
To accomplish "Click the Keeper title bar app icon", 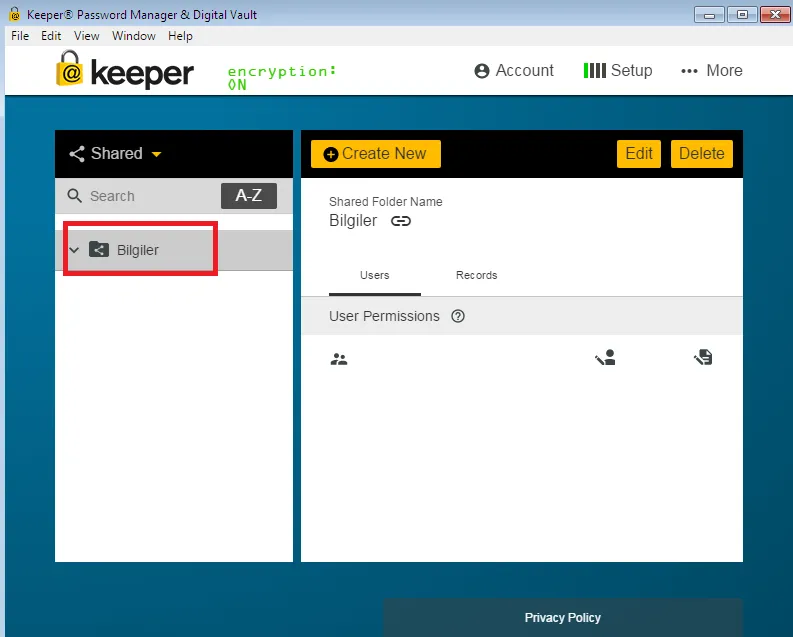I will [15, 14].
